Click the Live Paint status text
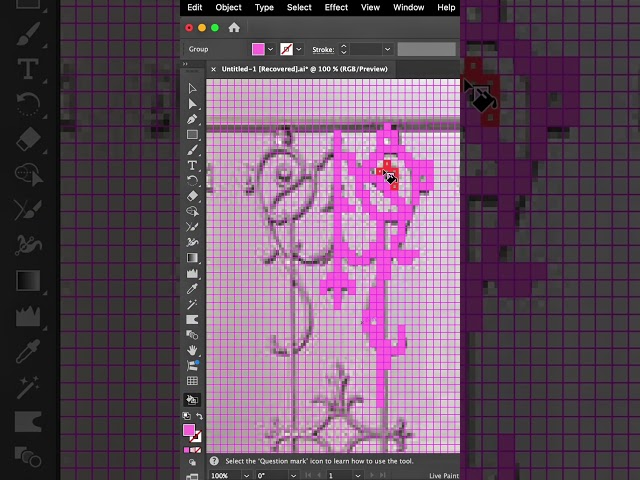The height and width of the screenshot is (480, 640). 444,476
